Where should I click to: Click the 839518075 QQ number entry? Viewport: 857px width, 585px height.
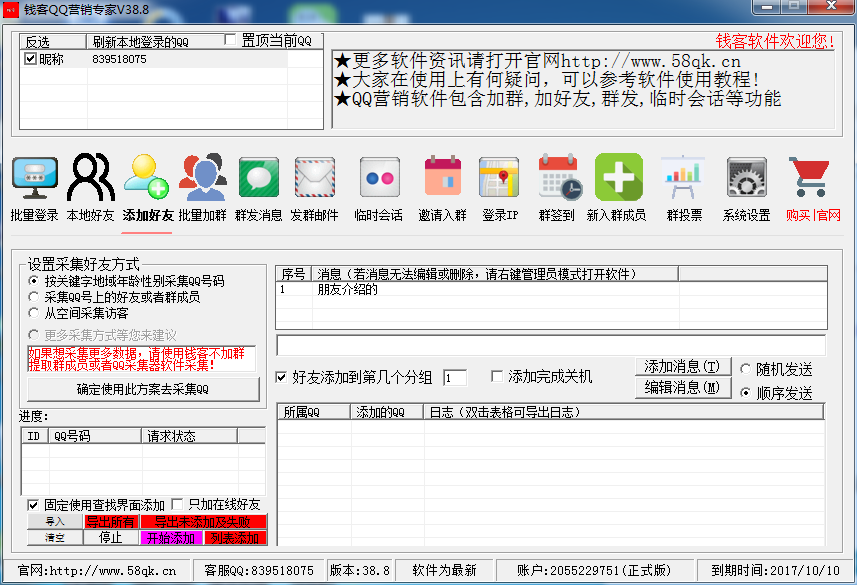(119, 59)
